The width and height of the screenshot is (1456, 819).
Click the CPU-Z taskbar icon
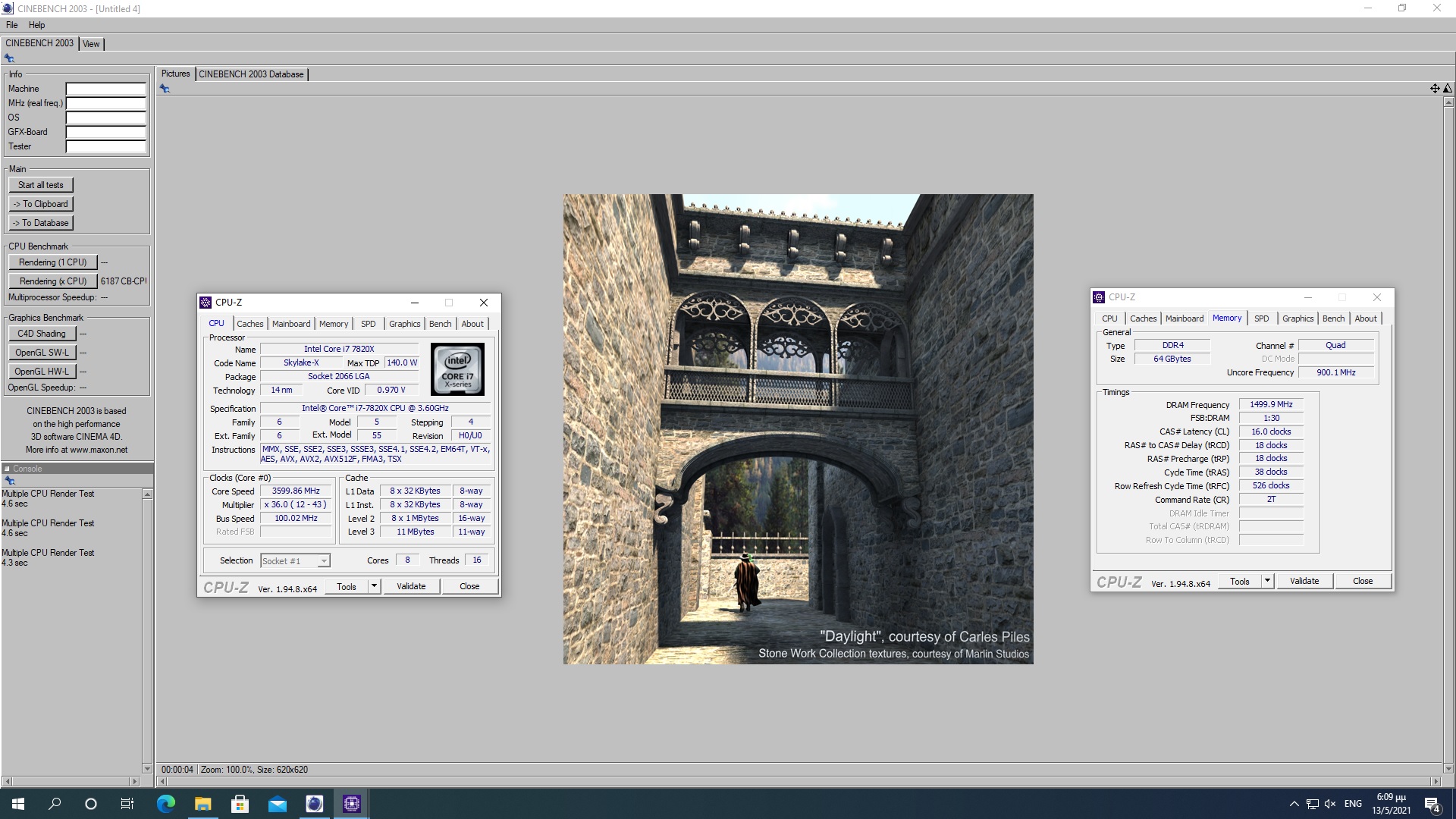tap(351, 804)
